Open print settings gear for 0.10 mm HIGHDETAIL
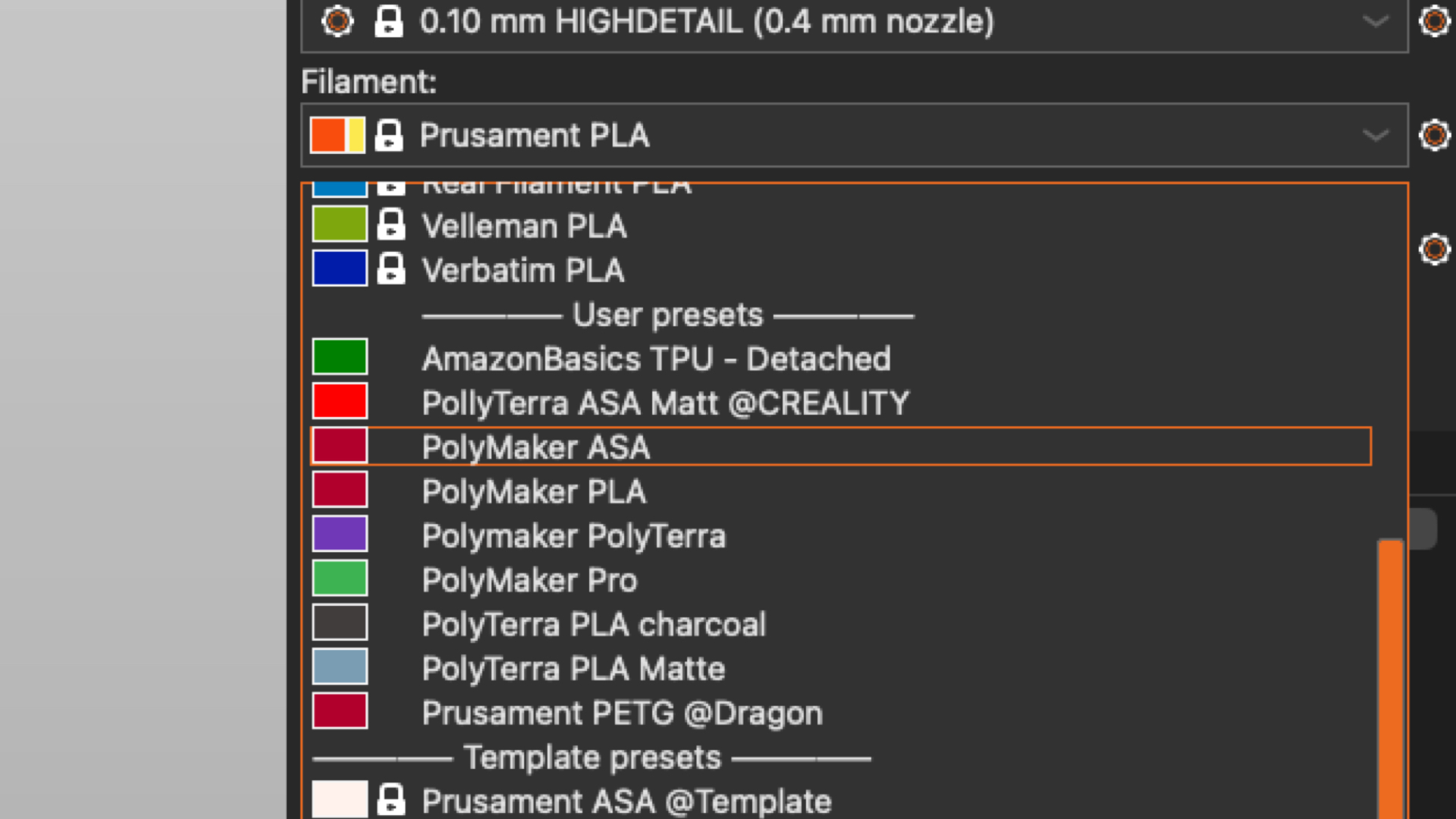Screen dimensions: 1456x819 pos(1435,21)
